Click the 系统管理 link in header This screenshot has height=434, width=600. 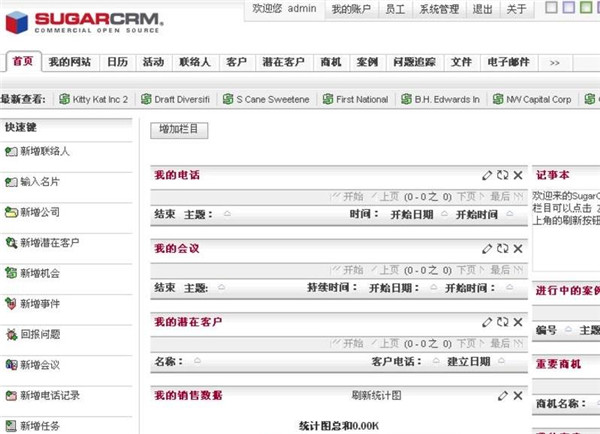click(439, 9)
